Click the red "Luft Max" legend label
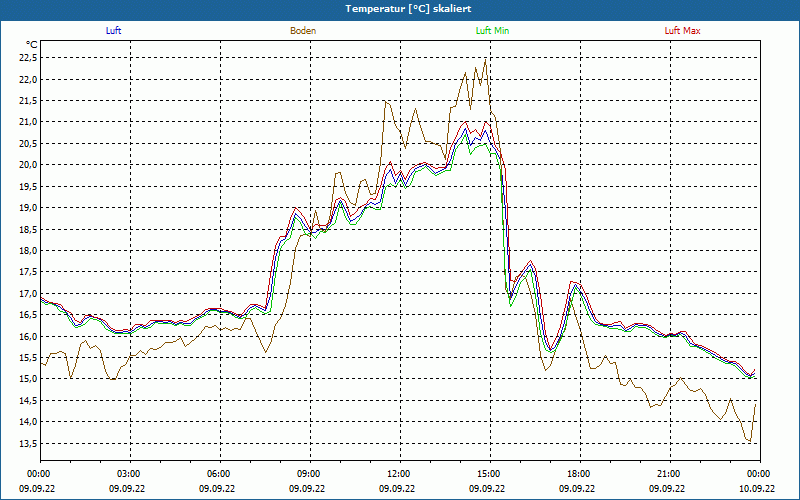The height and width of the screenshot is (500, 800). pos(682,31)
